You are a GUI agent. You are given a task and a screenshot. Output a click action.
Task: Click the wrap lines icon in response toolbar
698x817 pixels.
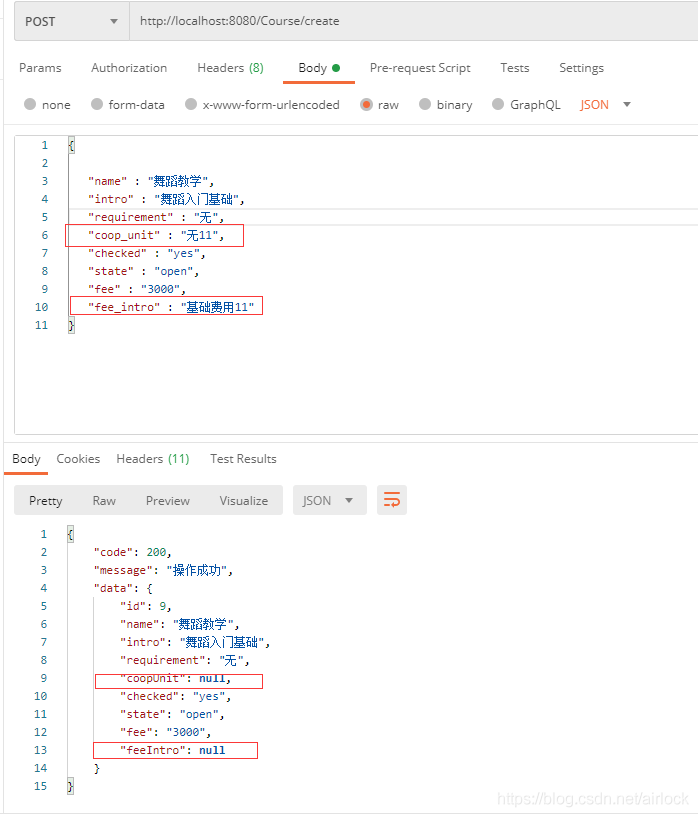[x=392, y=500]
